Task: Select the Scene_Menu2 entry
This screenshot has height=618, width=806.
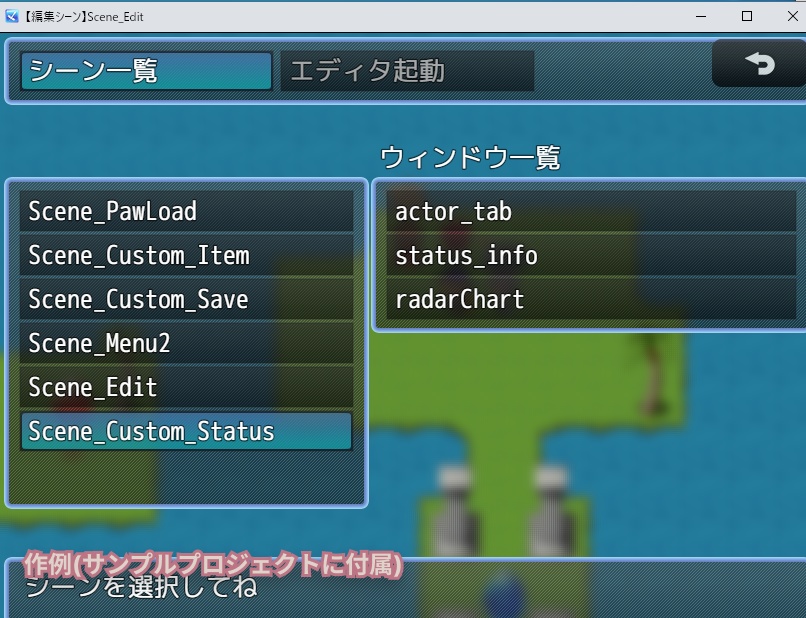Action: (185, 343)
